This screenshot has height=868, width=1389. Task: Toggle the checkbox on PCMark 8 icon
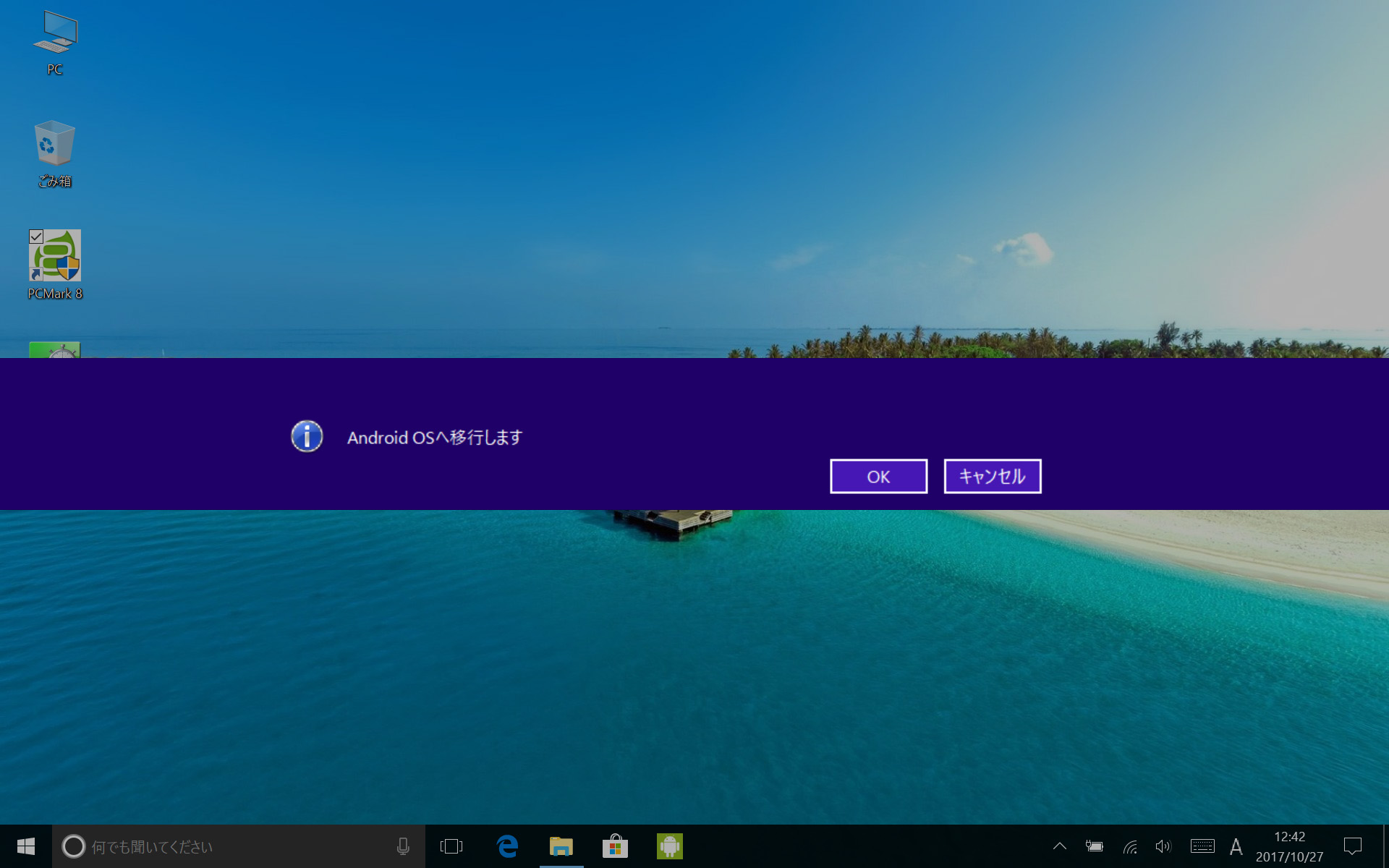[x=36, y=237]
